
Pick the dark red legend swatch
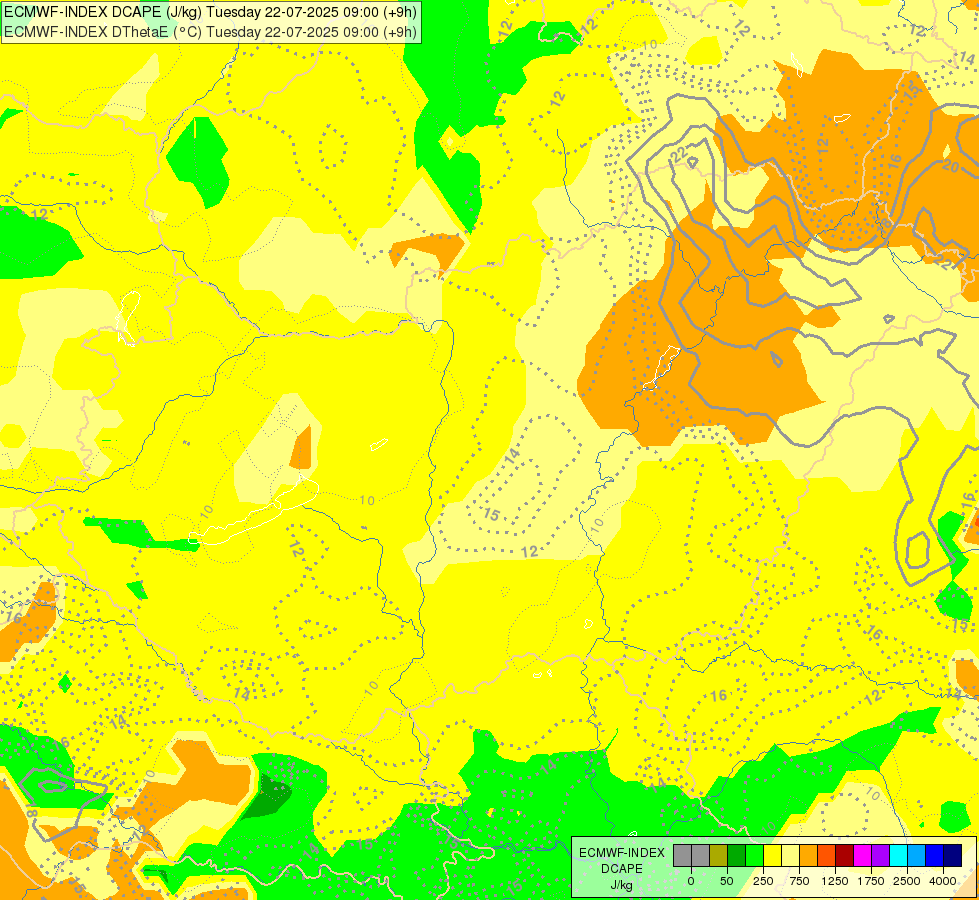pyautogui.click(x=844, y=855)
